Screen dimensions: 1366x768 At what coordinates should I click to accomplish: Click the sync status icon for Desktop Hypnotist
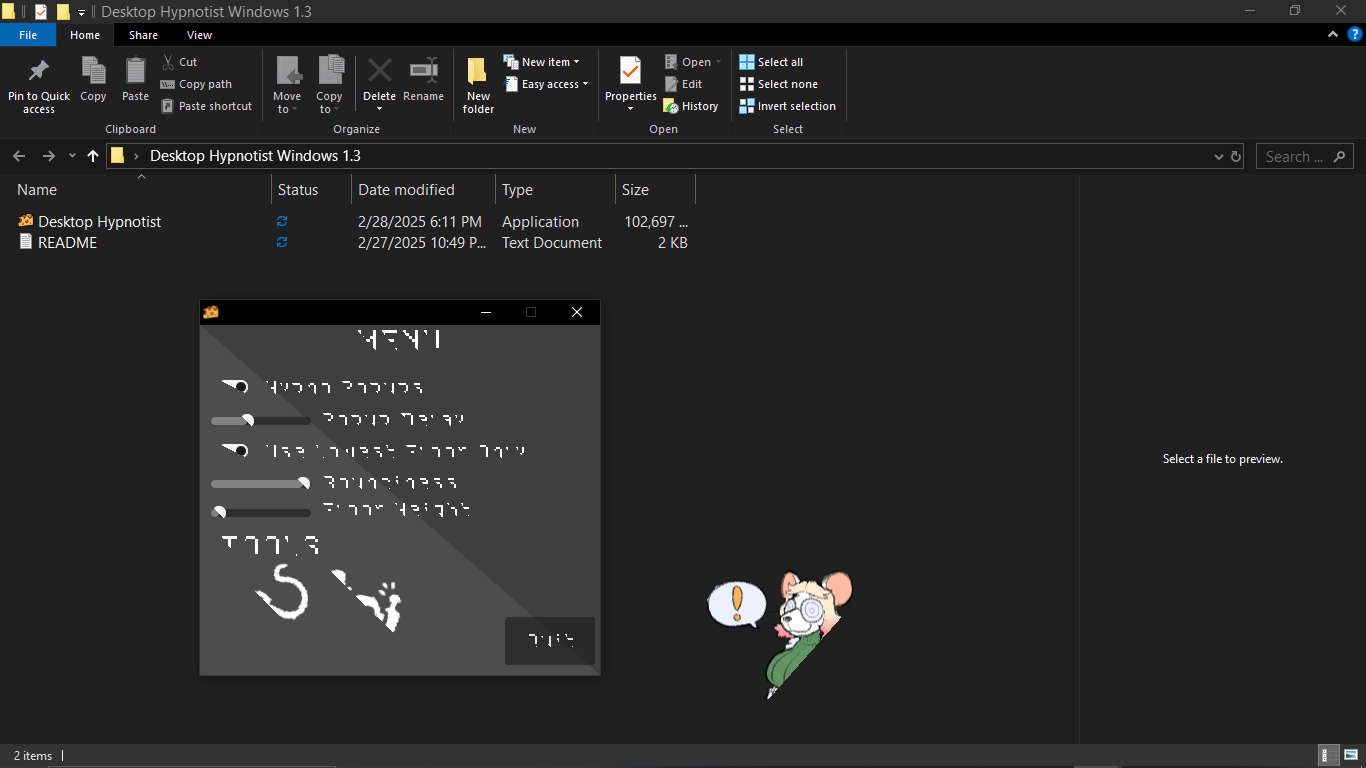coord(282,221)
